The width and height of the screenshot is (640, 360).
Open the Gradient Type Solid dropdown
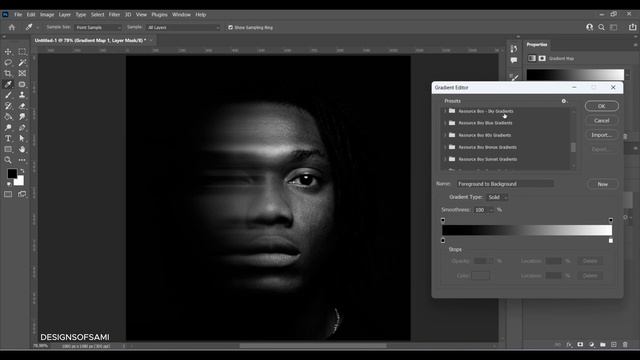coord(497,197)
